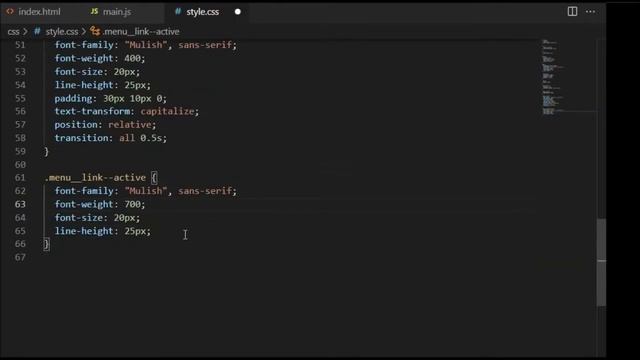Click line number 67 in the gutter

point(20,257)
